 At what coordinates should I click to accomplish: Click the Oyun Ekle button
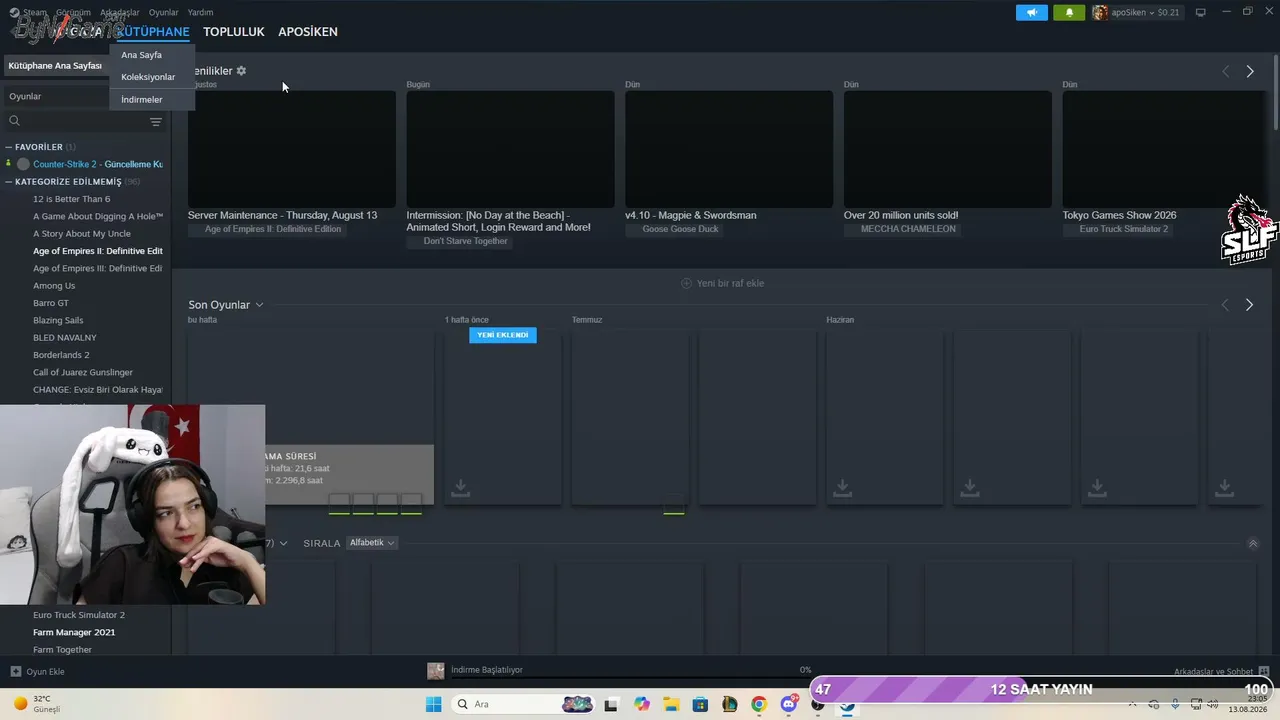pyautogui.click(x=38, y=671)
